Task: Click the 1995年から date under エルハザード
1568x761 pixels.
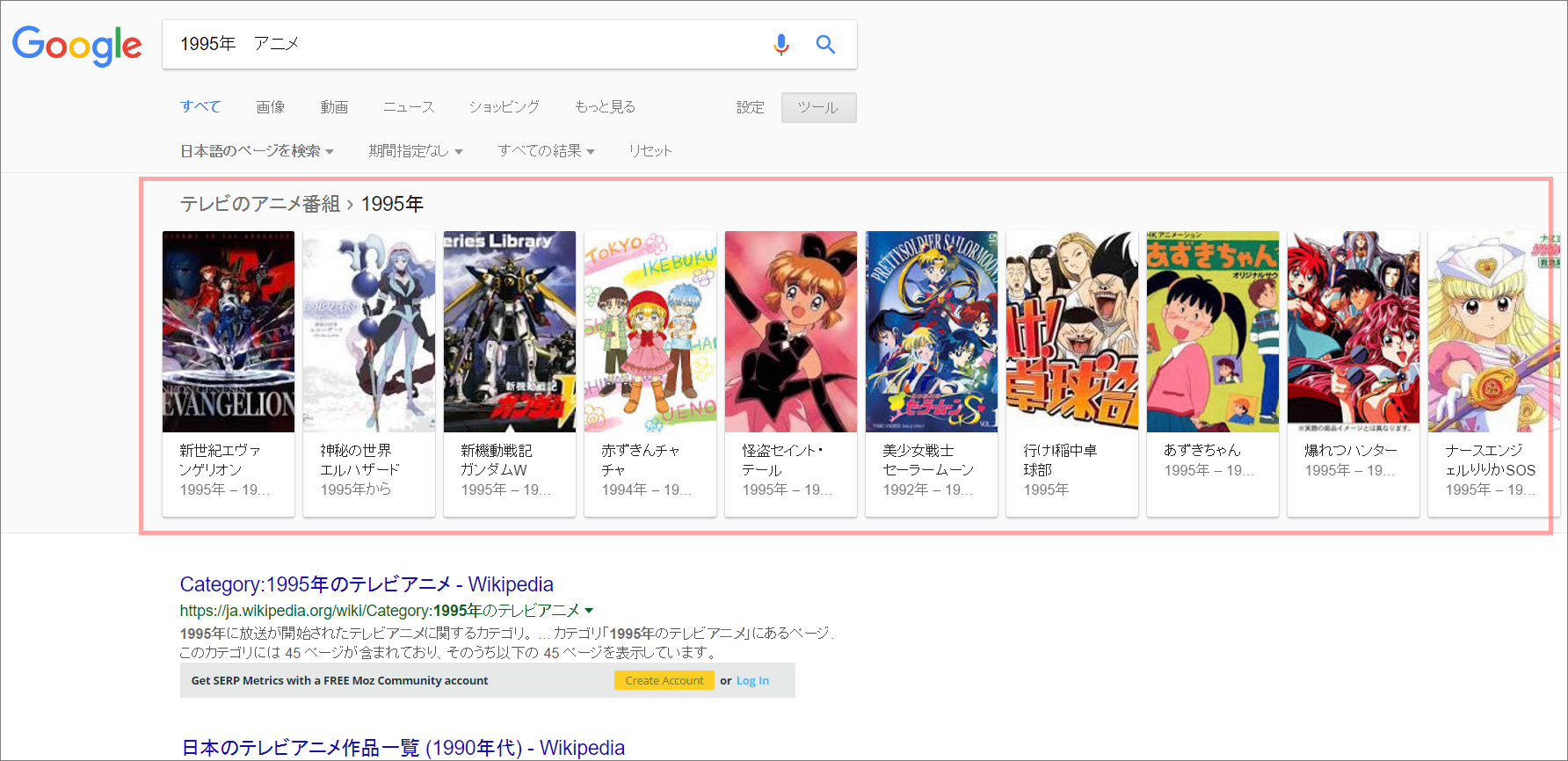Action: [356, 489]
